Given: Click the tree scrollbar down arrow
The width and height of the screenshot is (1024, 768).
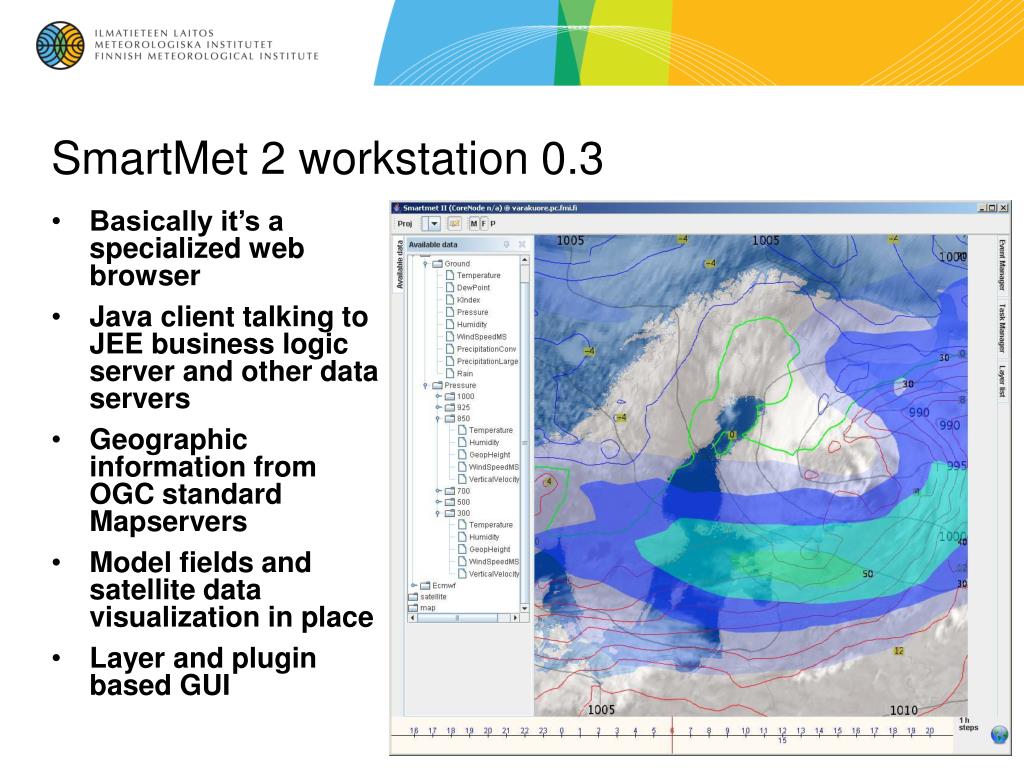Looking at the screenshot, I should (524, 608).
